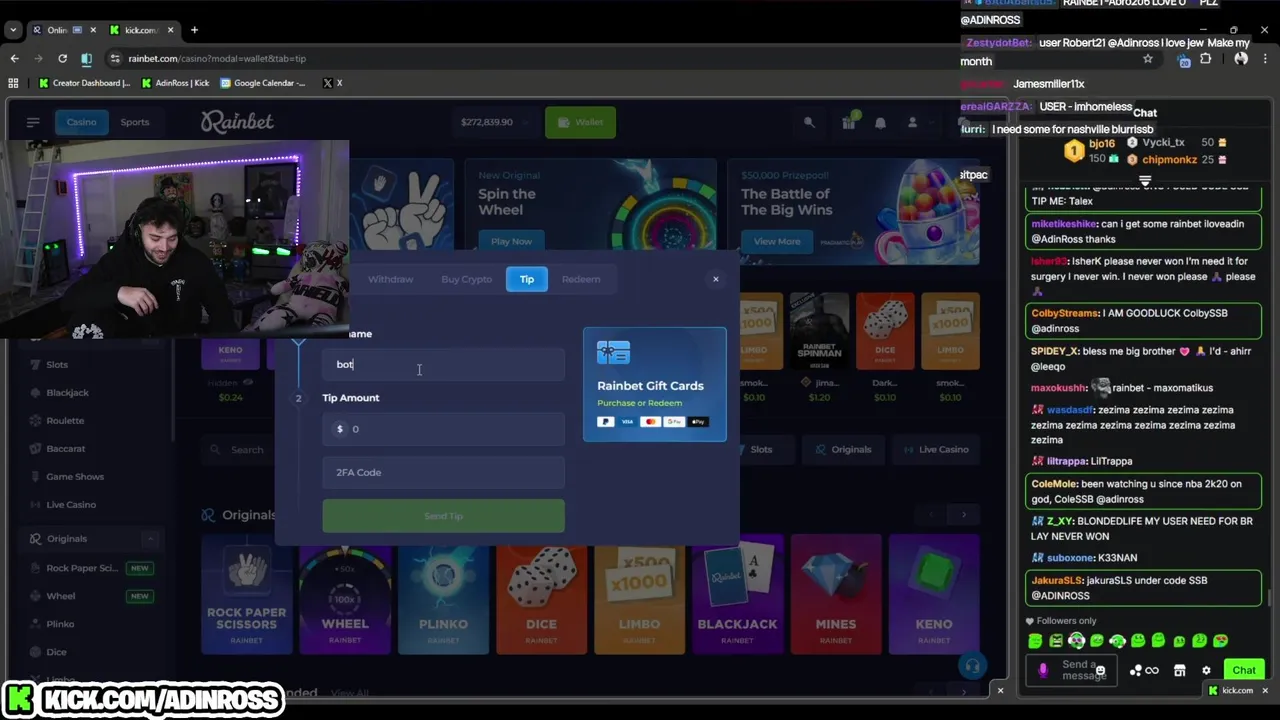Open Roulette in the sidebar
The height and width of the screenshot is (720, 1280).
tap(65, 421)
